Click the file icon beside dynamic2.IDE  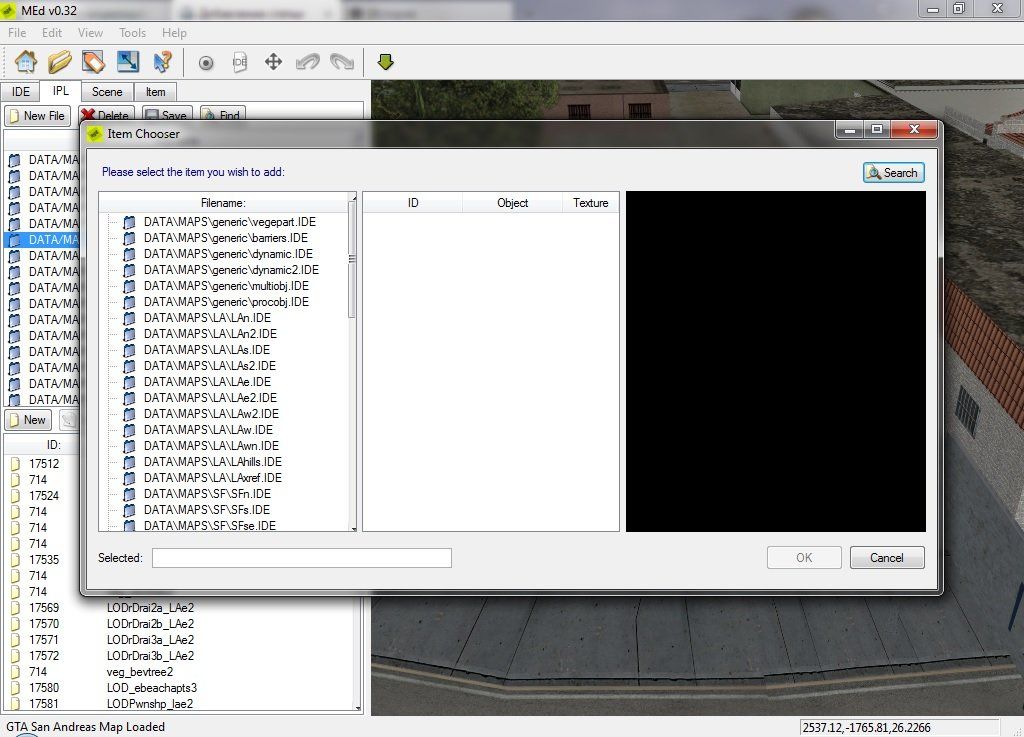click(x=129, y=270)
